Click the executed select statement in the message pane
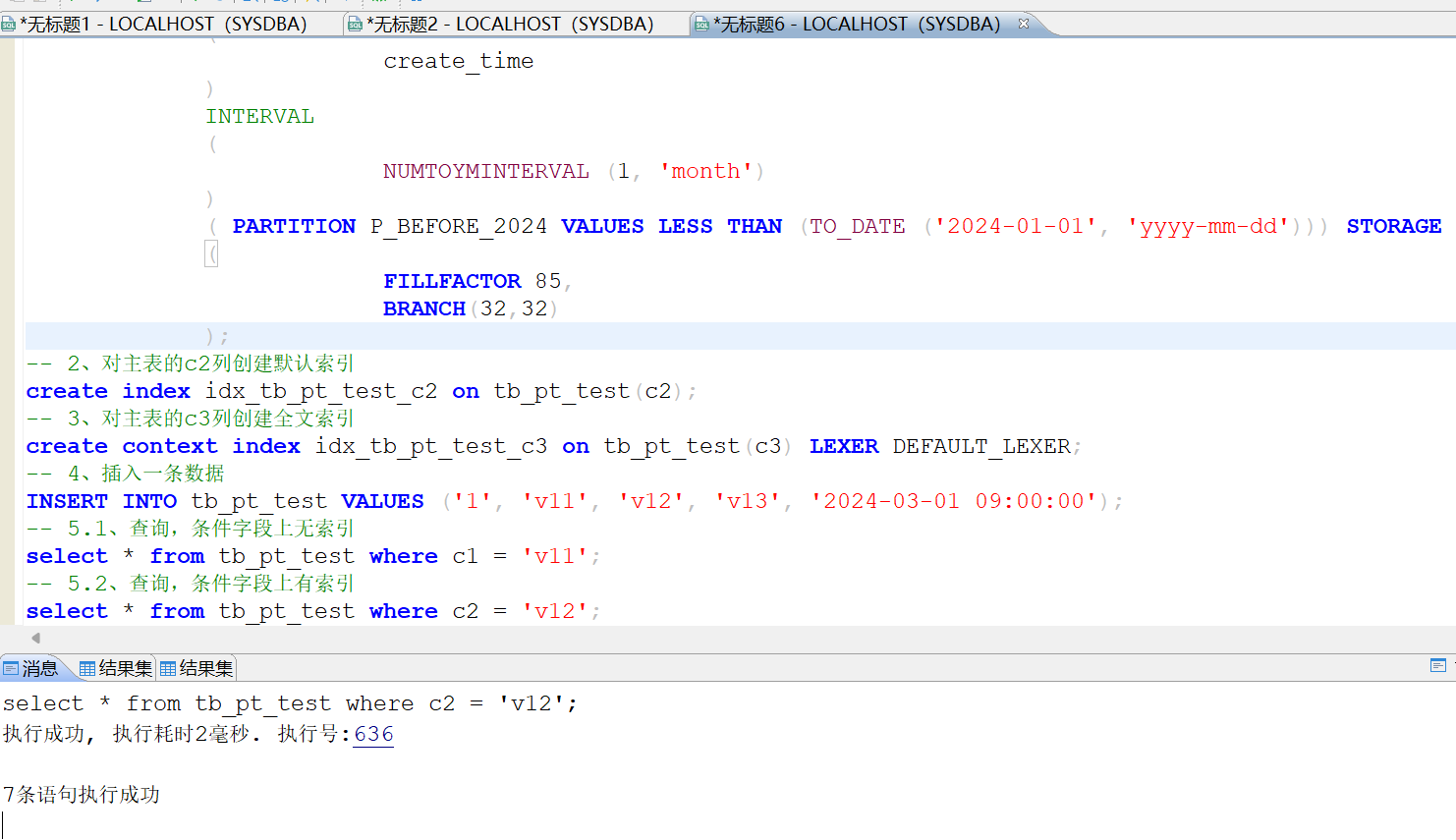This screenshot has width=1456, height=840. 290,703
